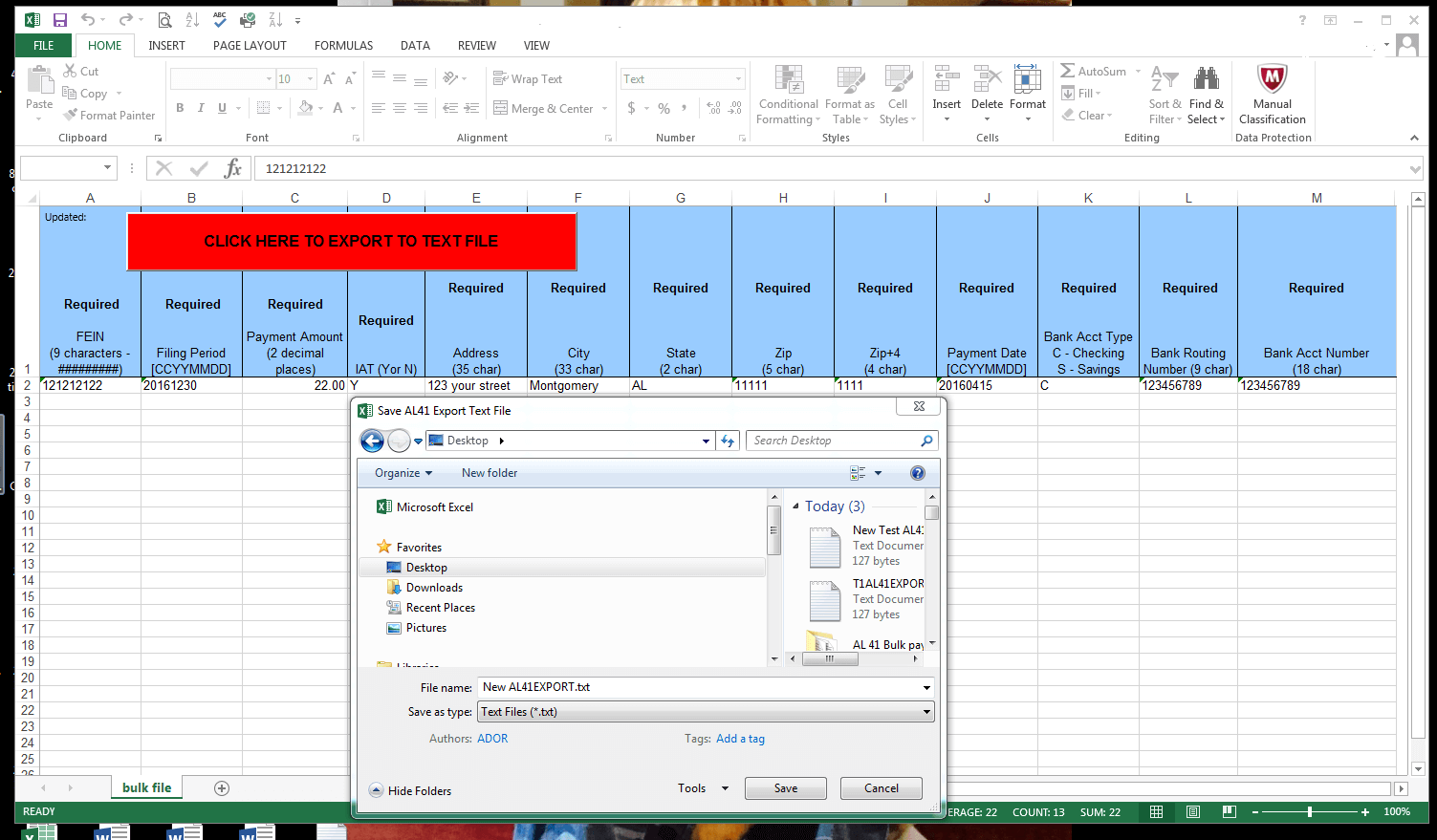Click the Insert cells icon
Viewport: 1437px width, 840px height.
[x=947, y=79]
